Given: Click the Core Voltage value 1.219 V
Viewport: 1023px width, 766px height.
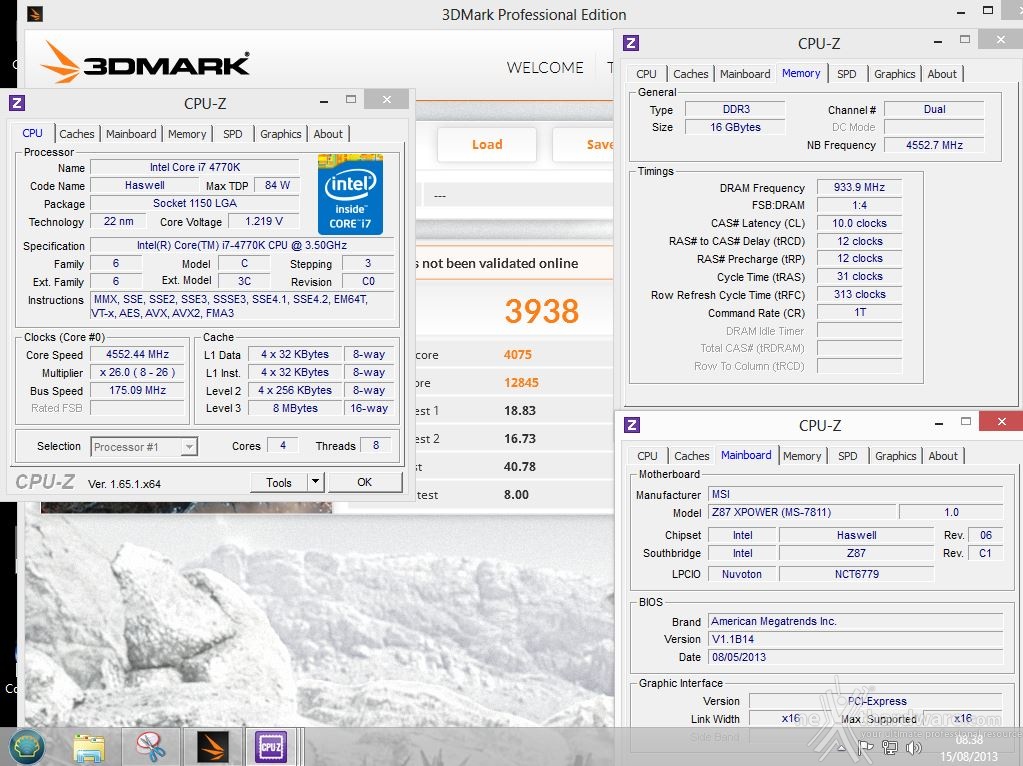Looking at the screenshot, I should (x=264, y=221).
